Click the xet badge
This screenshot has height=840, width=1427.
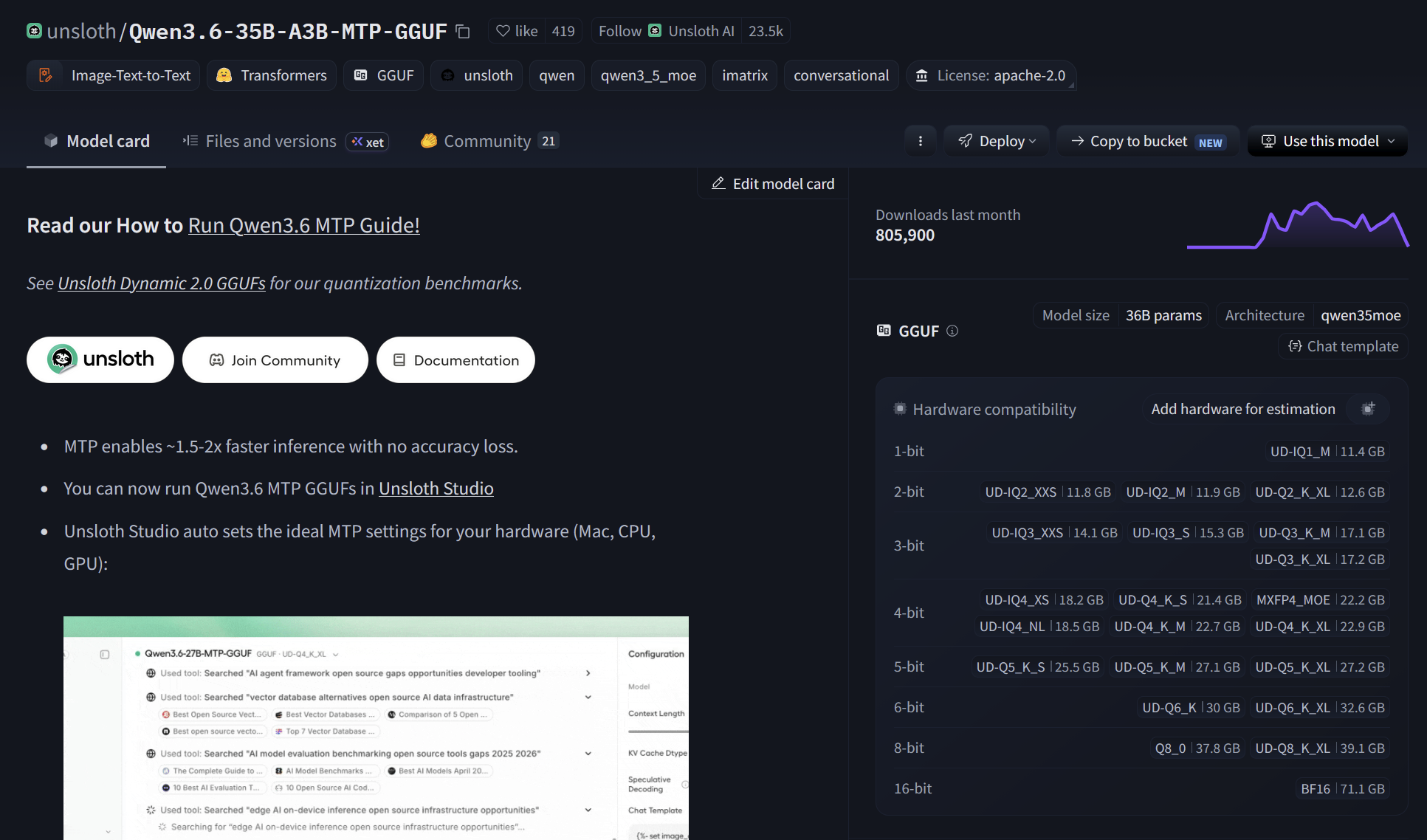[368, 142]
